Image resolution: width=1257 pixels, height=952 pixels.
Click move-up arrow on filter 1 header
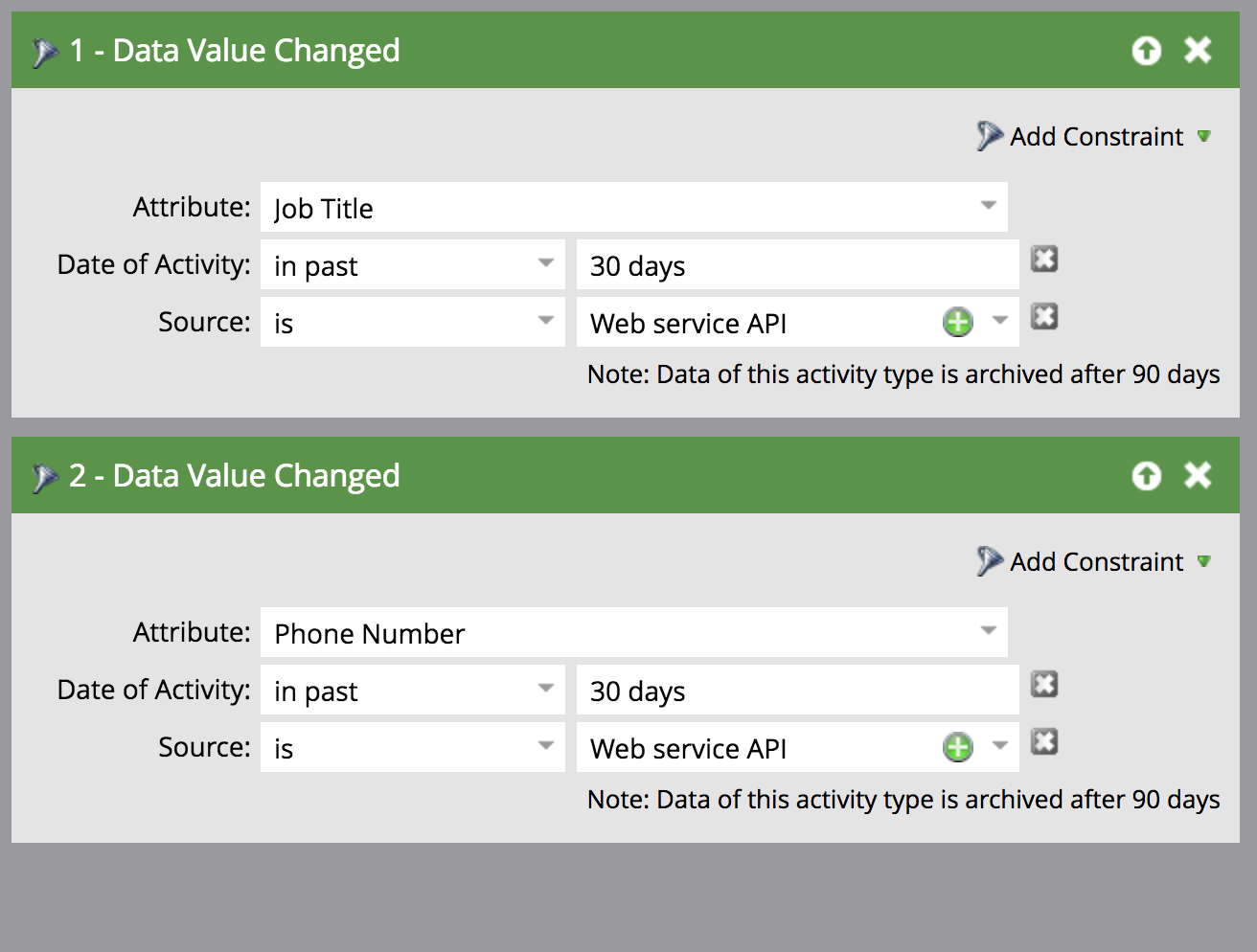coord(1146,50)
